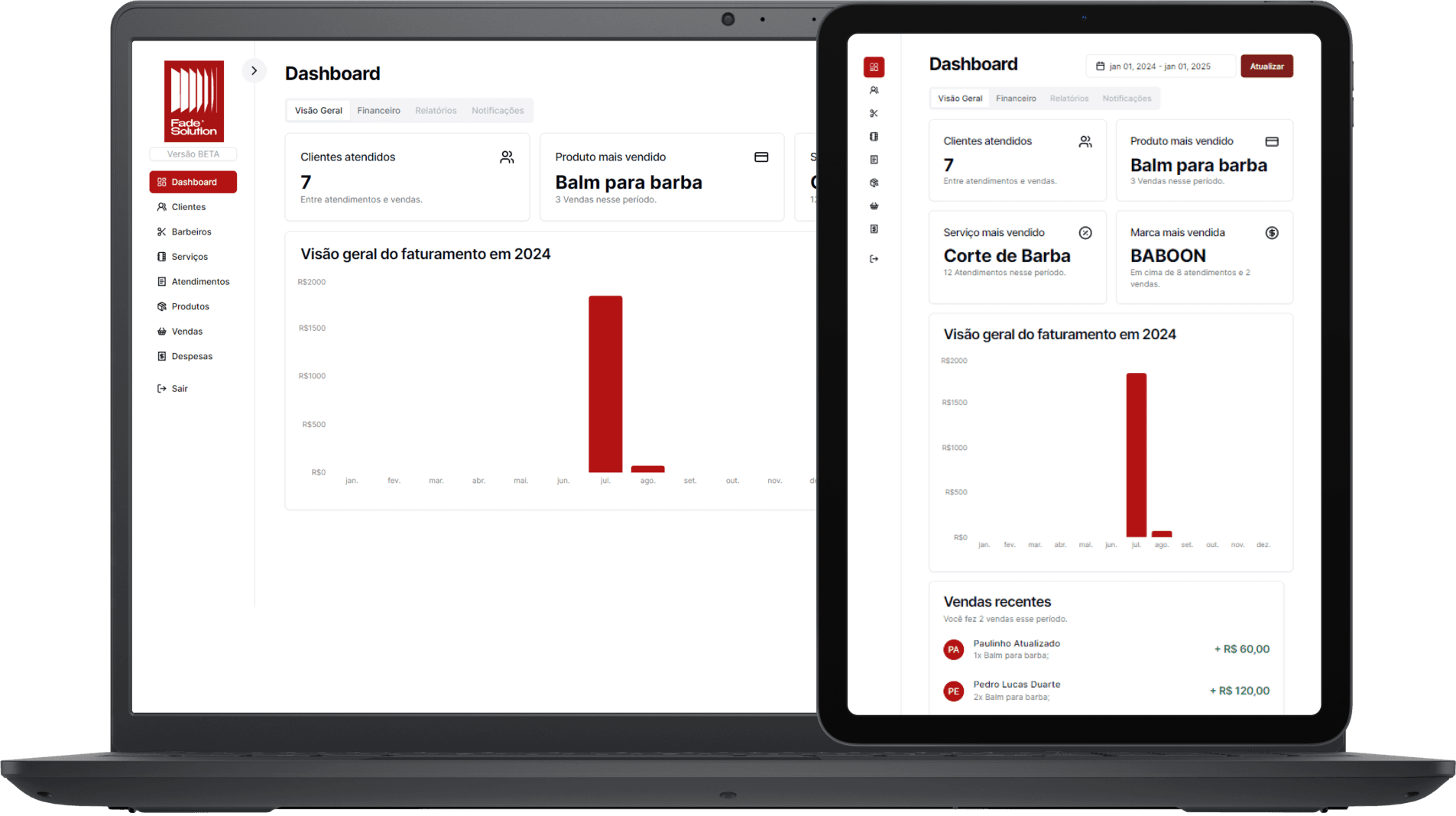Open Produtos in the laptop sidebar
This screenshot has width=1456, height=816.
(x=193, y=306)
